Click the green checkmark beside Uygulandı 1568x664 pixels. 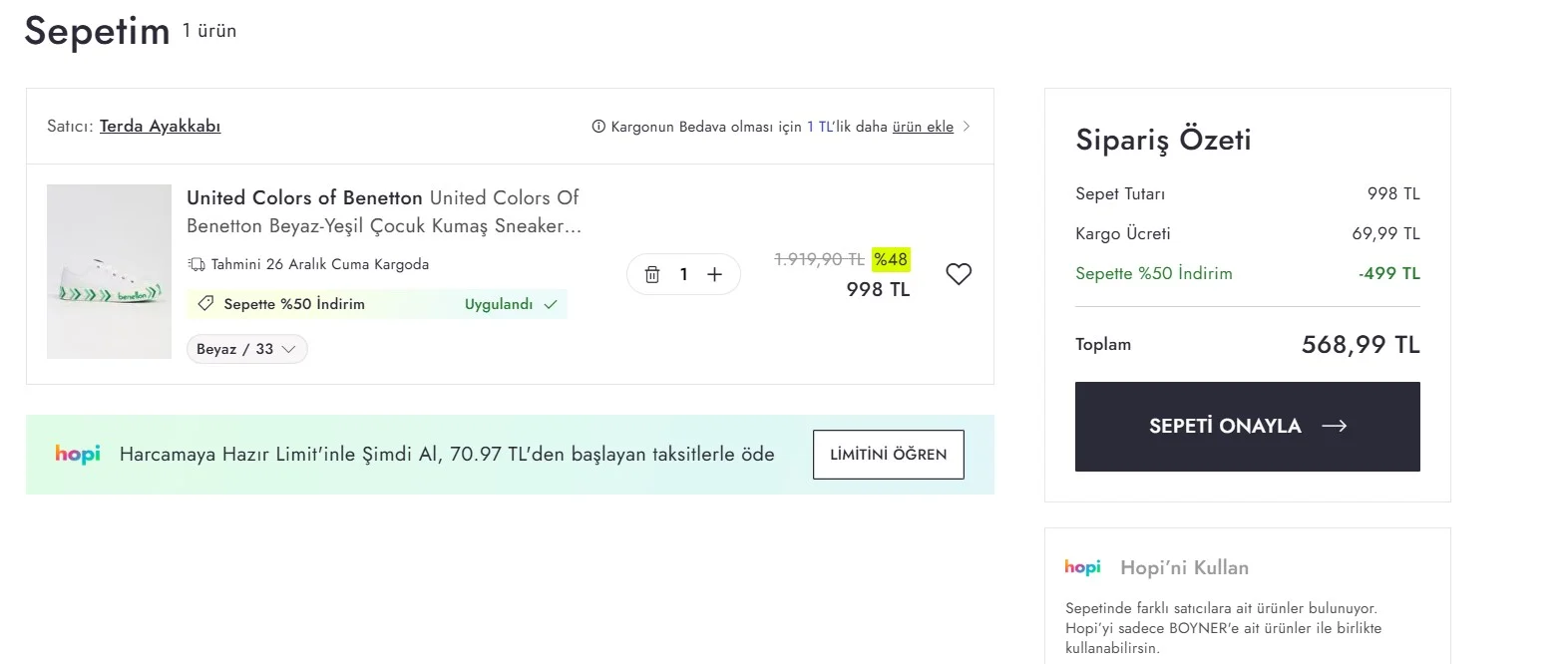[550, 304]
